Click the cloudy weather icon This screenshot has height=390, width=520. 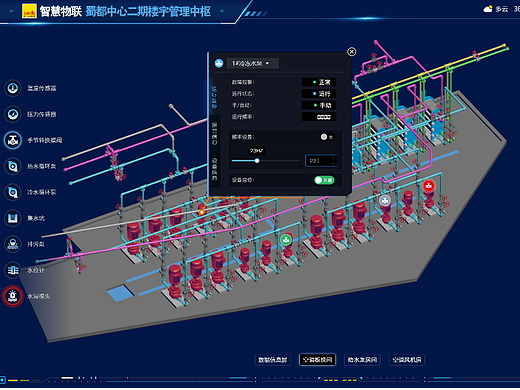click(x=488, y=9)
